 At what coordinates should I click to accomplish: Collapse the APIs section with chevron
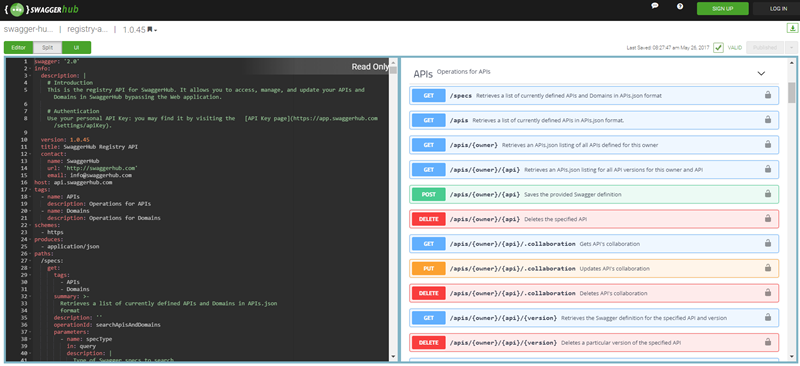pyautogui.click(x=761, y=74)
